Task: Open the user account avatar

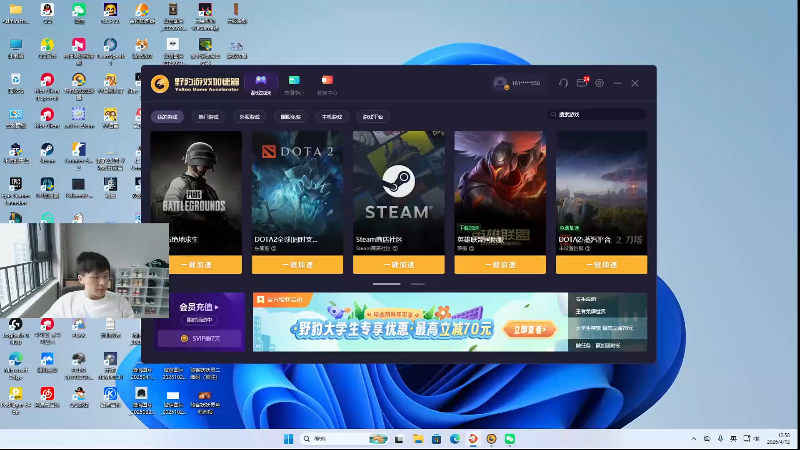Action: coord(501,83)
